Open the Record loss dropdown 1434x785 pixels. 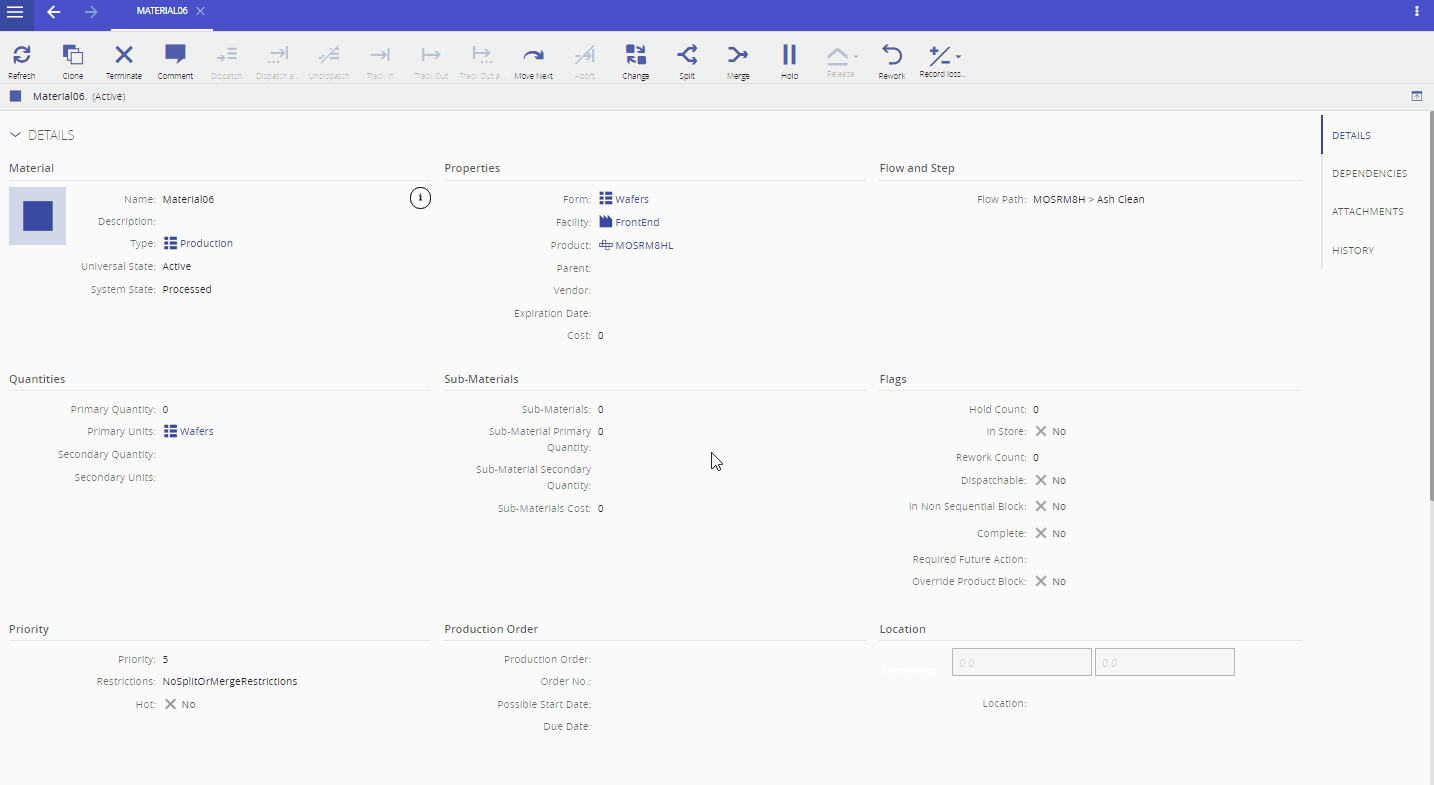coord(944,56)
